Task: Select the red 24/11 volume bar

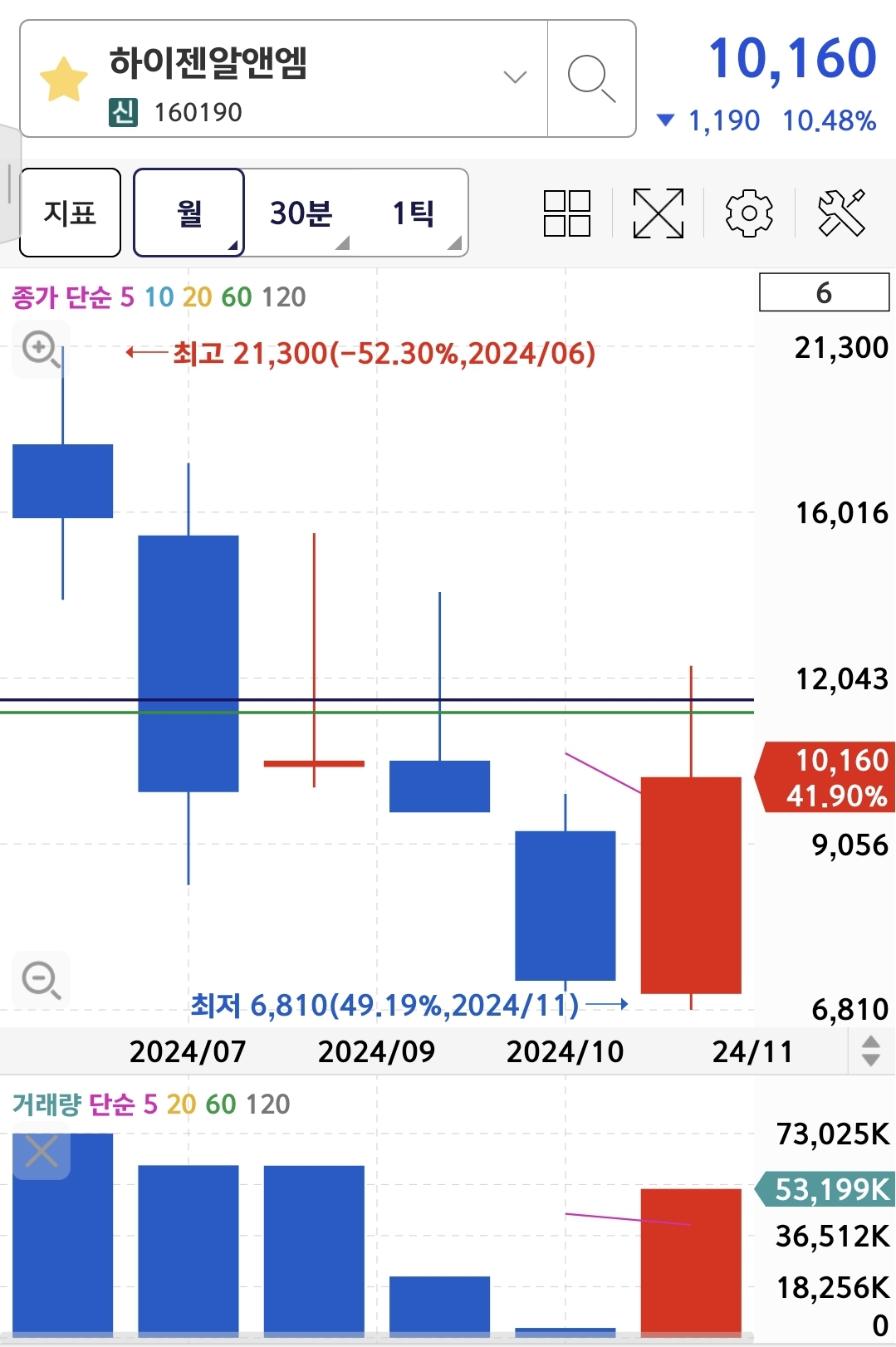Action: pos(691,1262)
